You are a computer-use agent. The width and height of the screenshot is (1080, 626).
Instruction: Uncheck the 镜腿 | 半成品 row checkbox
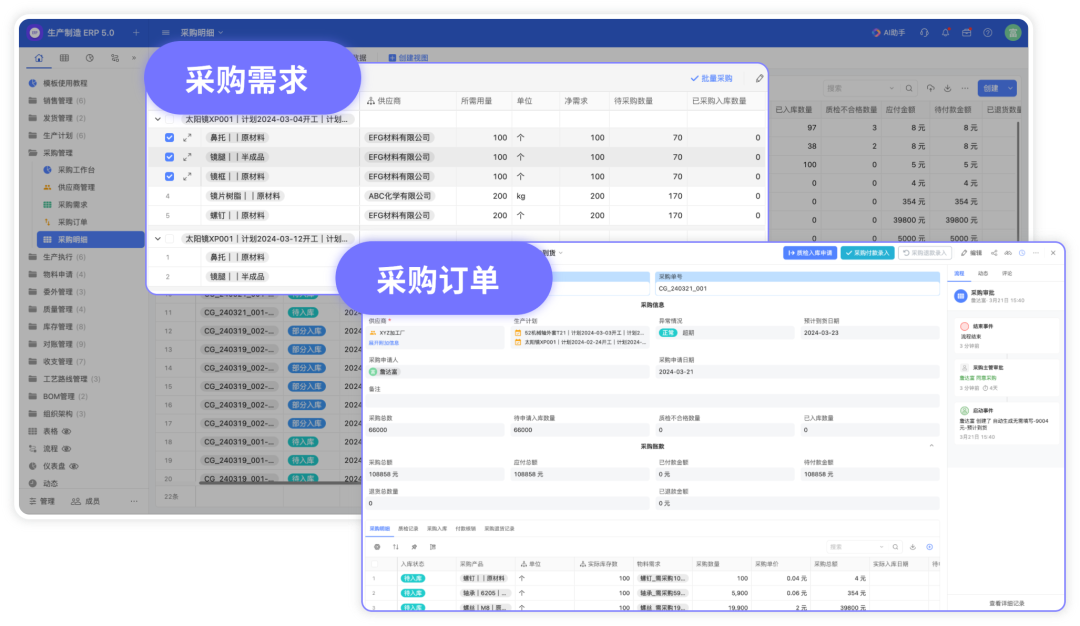pyautogui.click(x=169, y=157)
